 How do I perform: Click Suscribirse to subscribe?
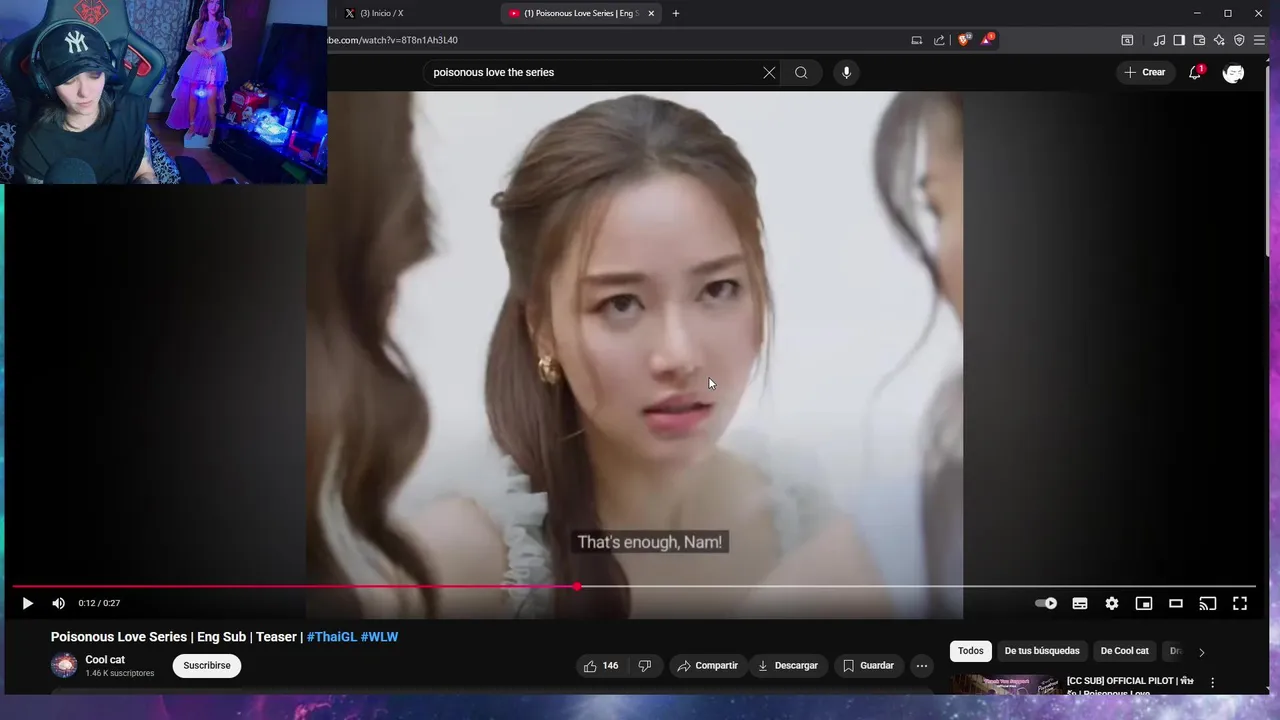click(207, 665)
